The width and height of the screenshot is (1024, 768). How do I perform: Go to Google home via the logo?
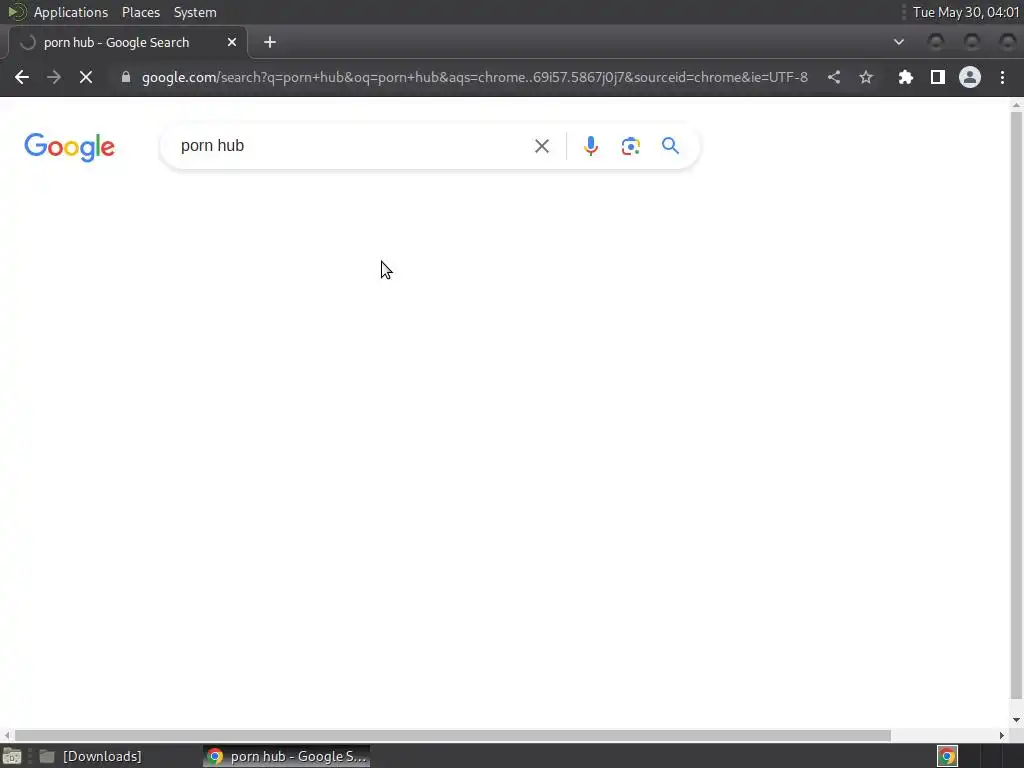(69, 147)
